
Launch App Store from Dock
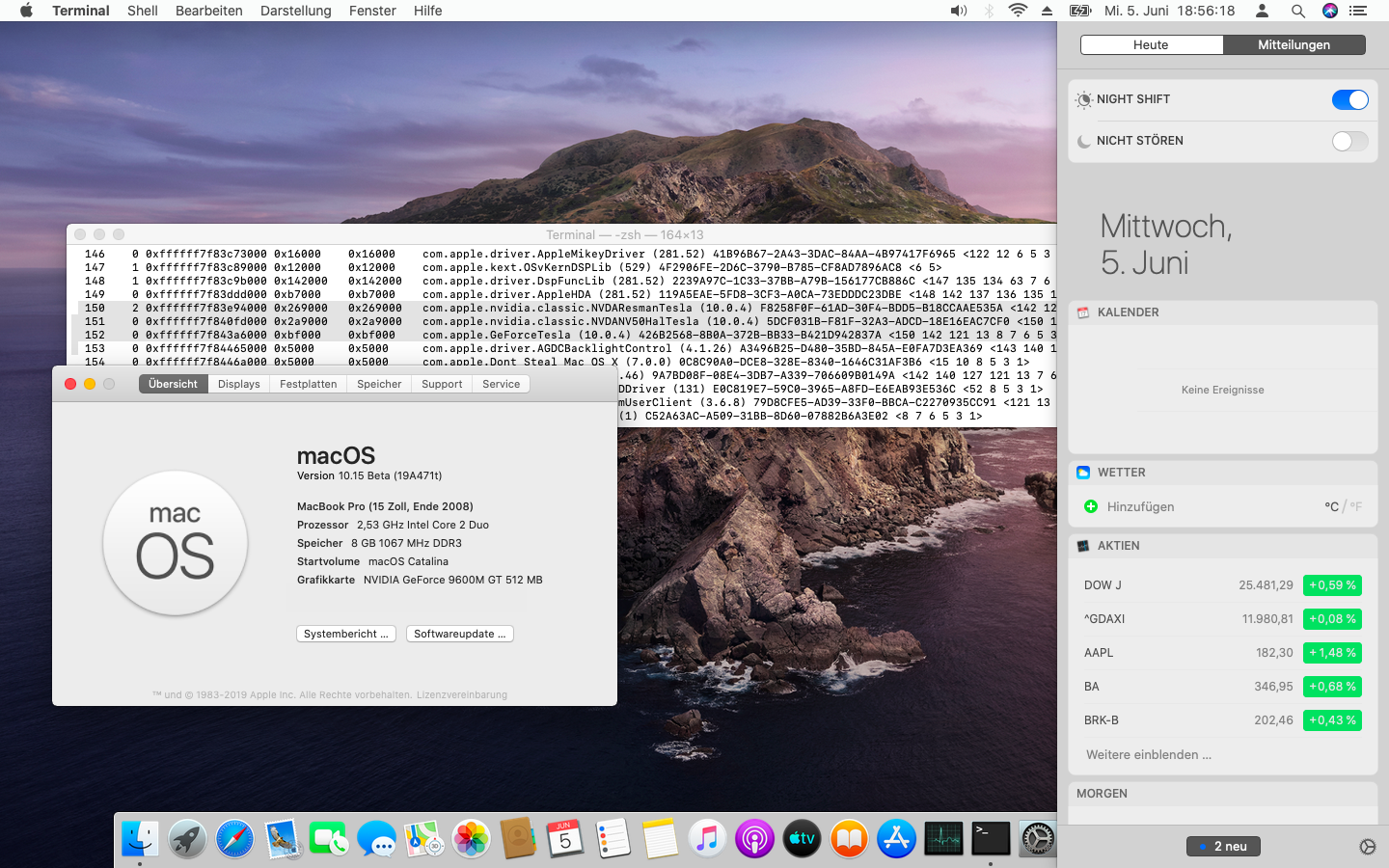pos(896,838)
